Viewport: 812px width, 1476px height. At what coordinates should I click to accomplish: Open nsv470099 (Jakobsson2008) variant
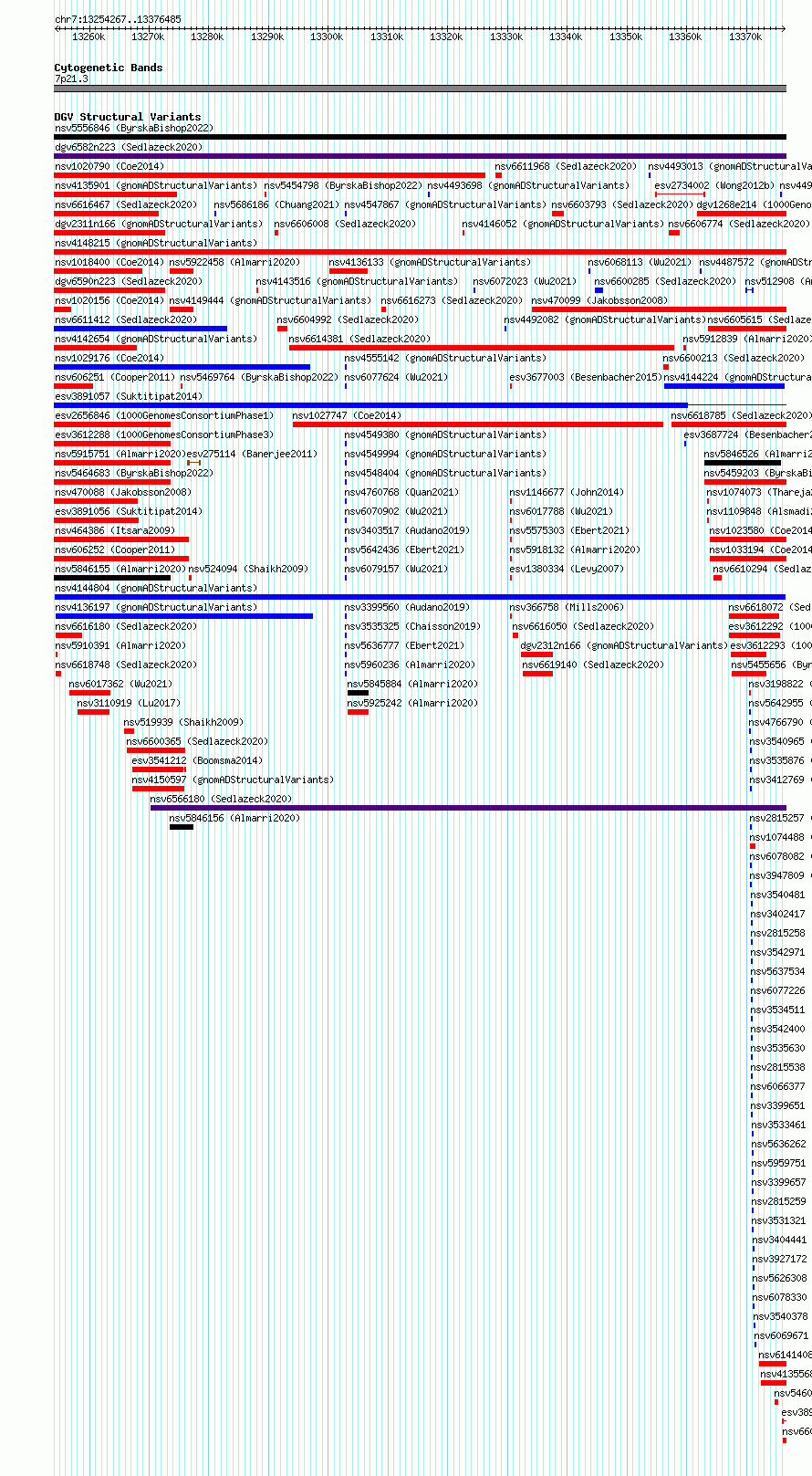pyautogui.click(x=600, y=300)
